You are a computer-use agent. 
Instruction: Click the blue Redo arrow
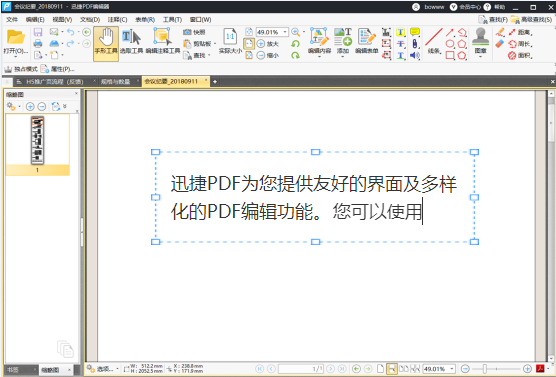[x=71, y=44]
